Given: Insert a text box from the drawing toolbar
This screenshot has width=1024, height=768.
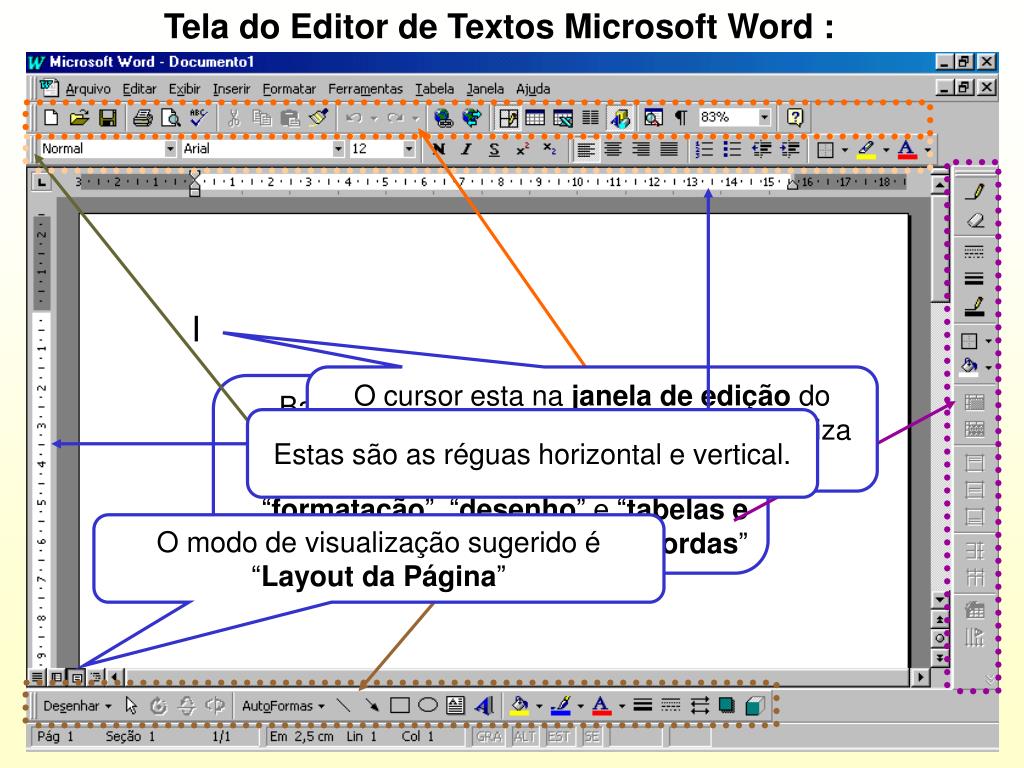Looking at the screenshot, I should coord(456,705).
